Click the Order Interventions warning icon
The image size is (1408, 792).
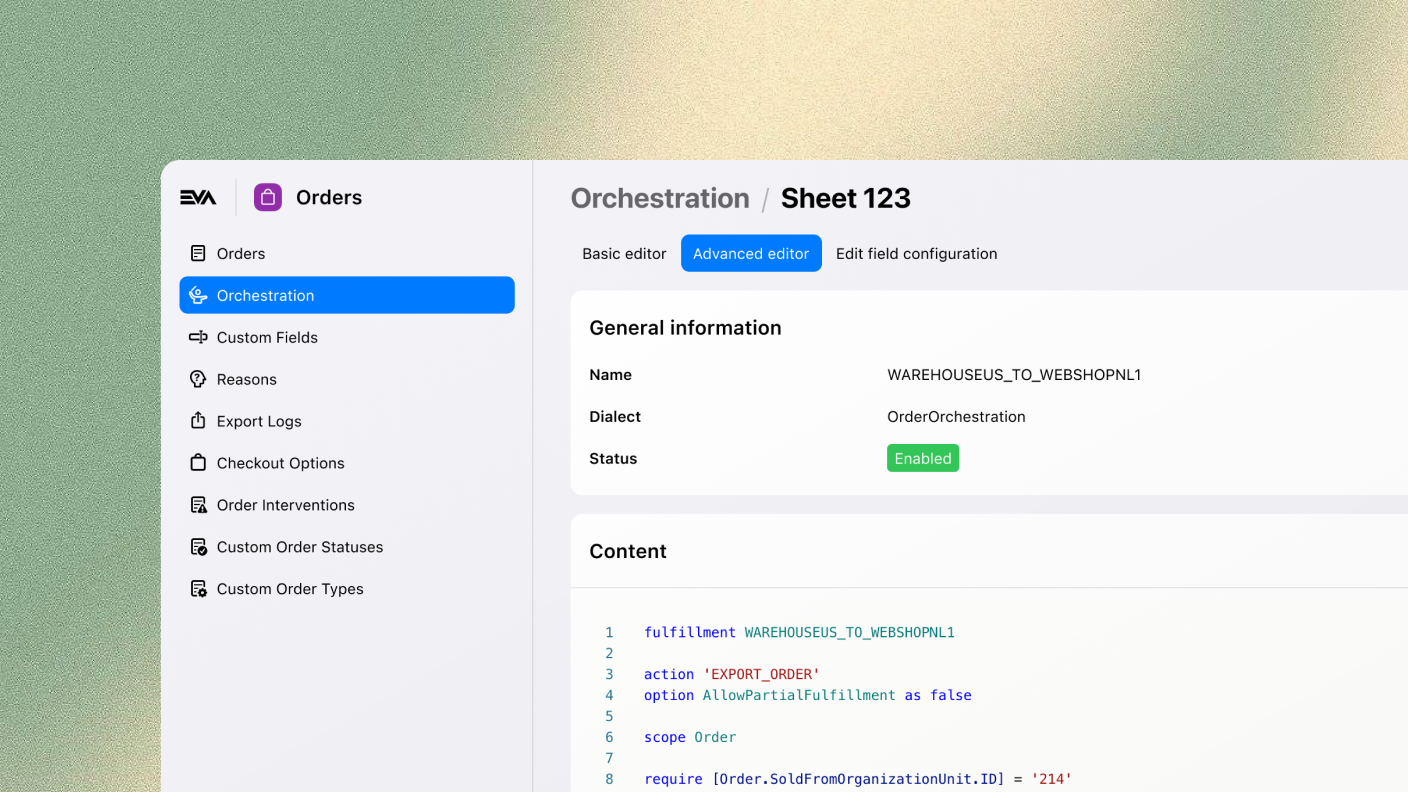(198, 505)
